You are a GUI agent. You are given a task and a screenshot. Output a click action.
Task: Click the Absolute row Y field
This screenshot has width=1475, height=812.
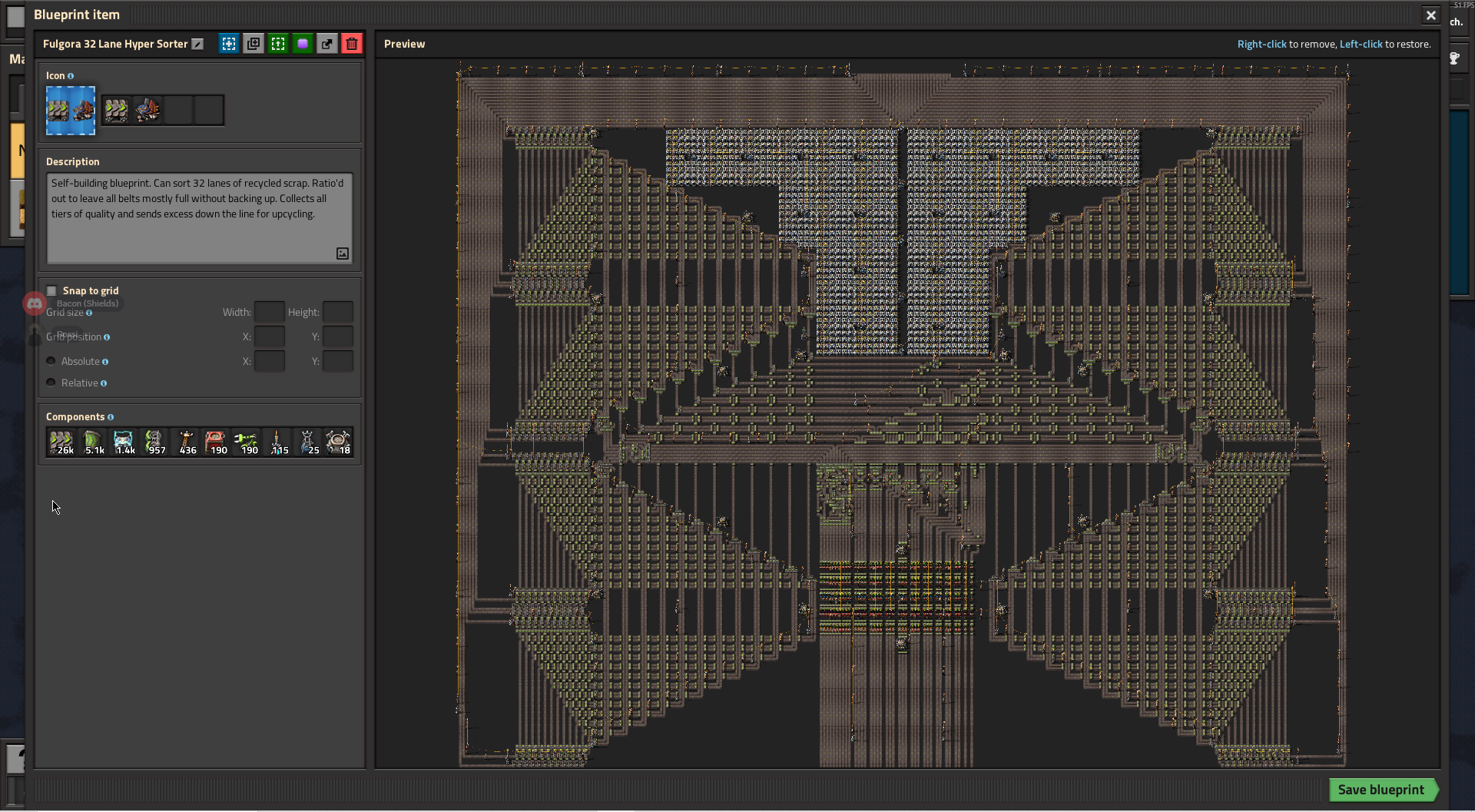click(338, 361)
